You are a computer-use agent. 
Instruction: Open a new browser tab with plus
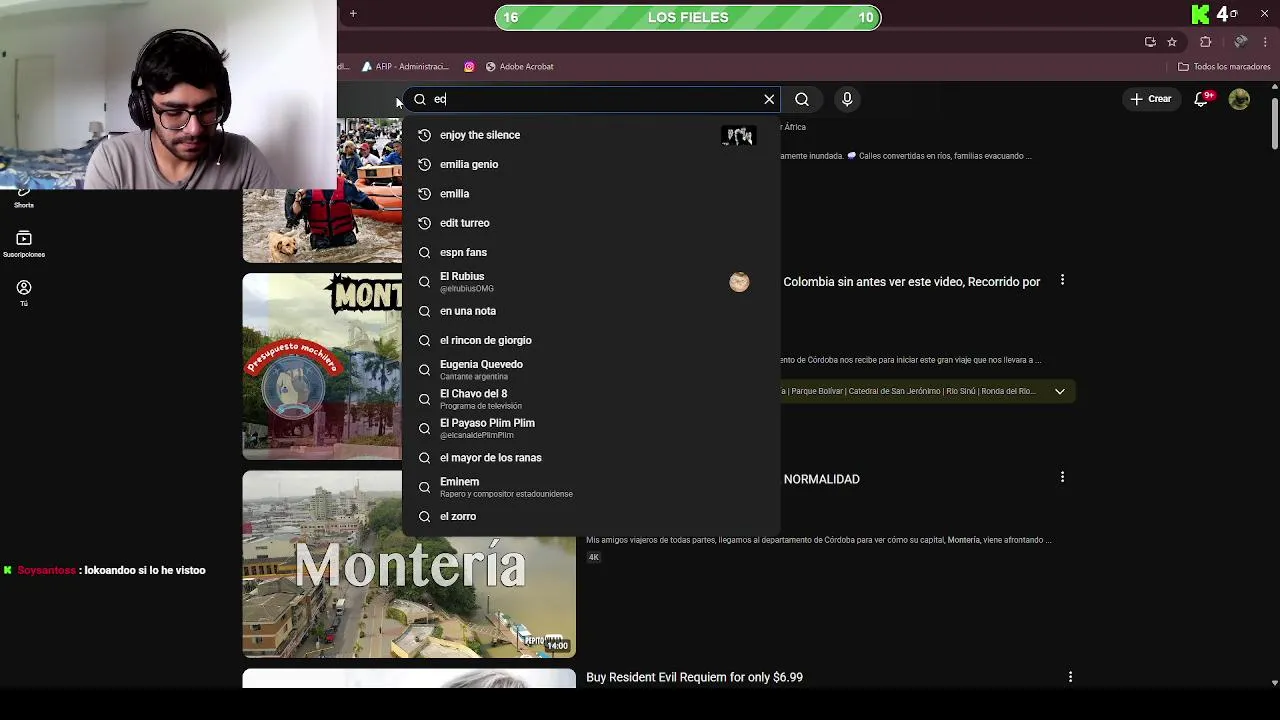[x=353, y=14]
